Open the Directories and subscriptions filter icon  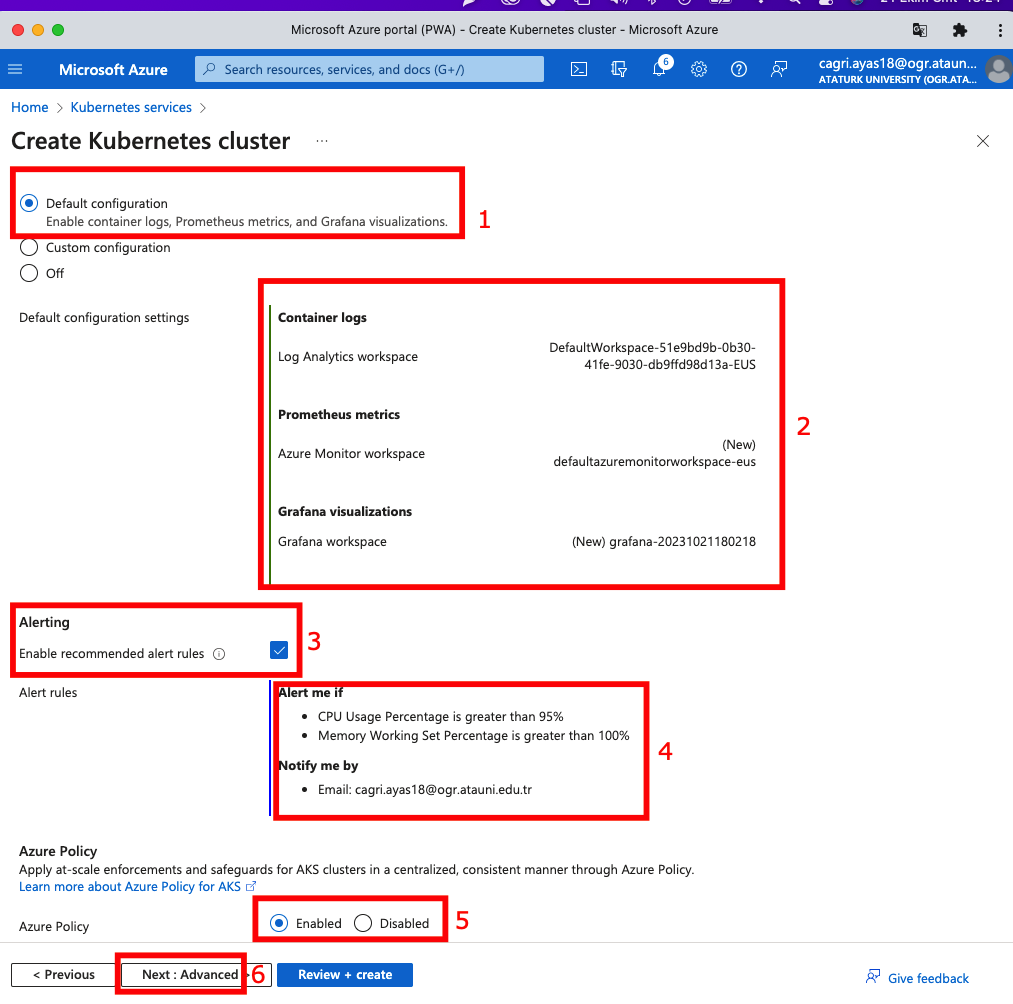(x=619, y=69)
